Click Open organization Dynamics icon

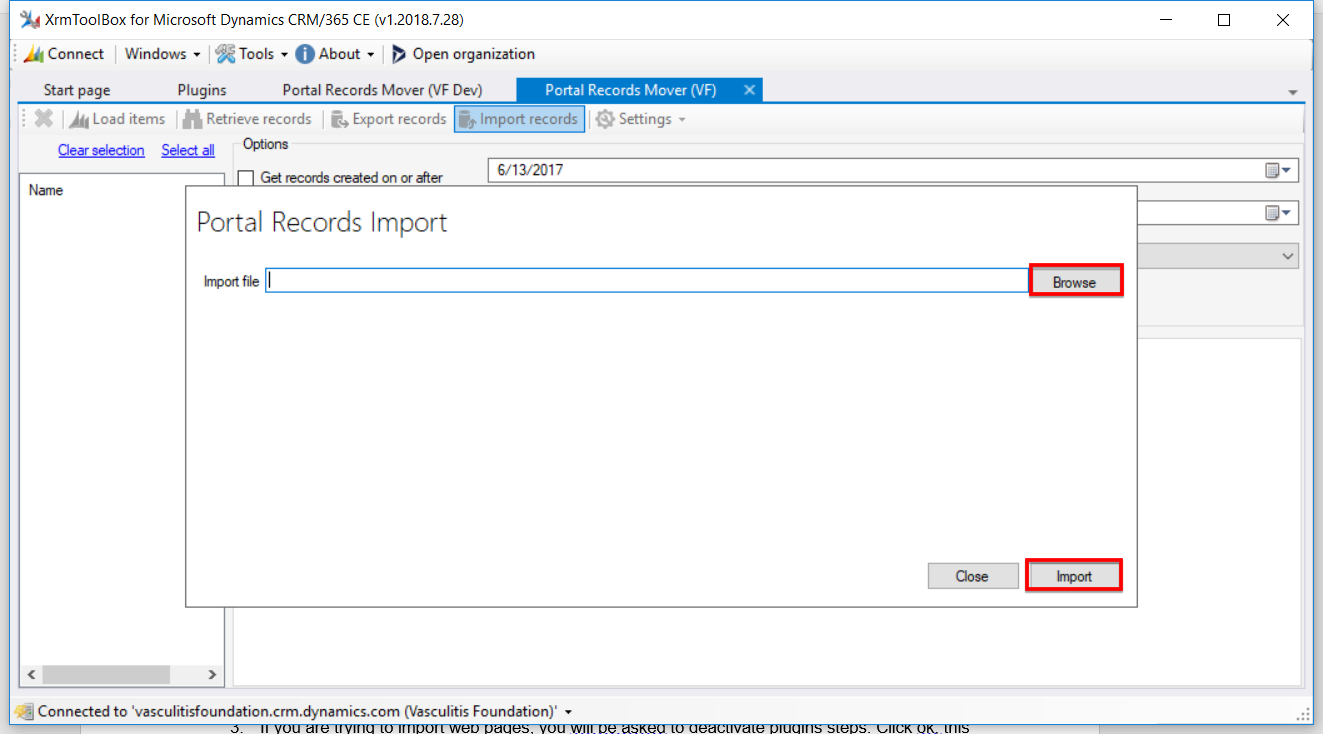[399, 54]
